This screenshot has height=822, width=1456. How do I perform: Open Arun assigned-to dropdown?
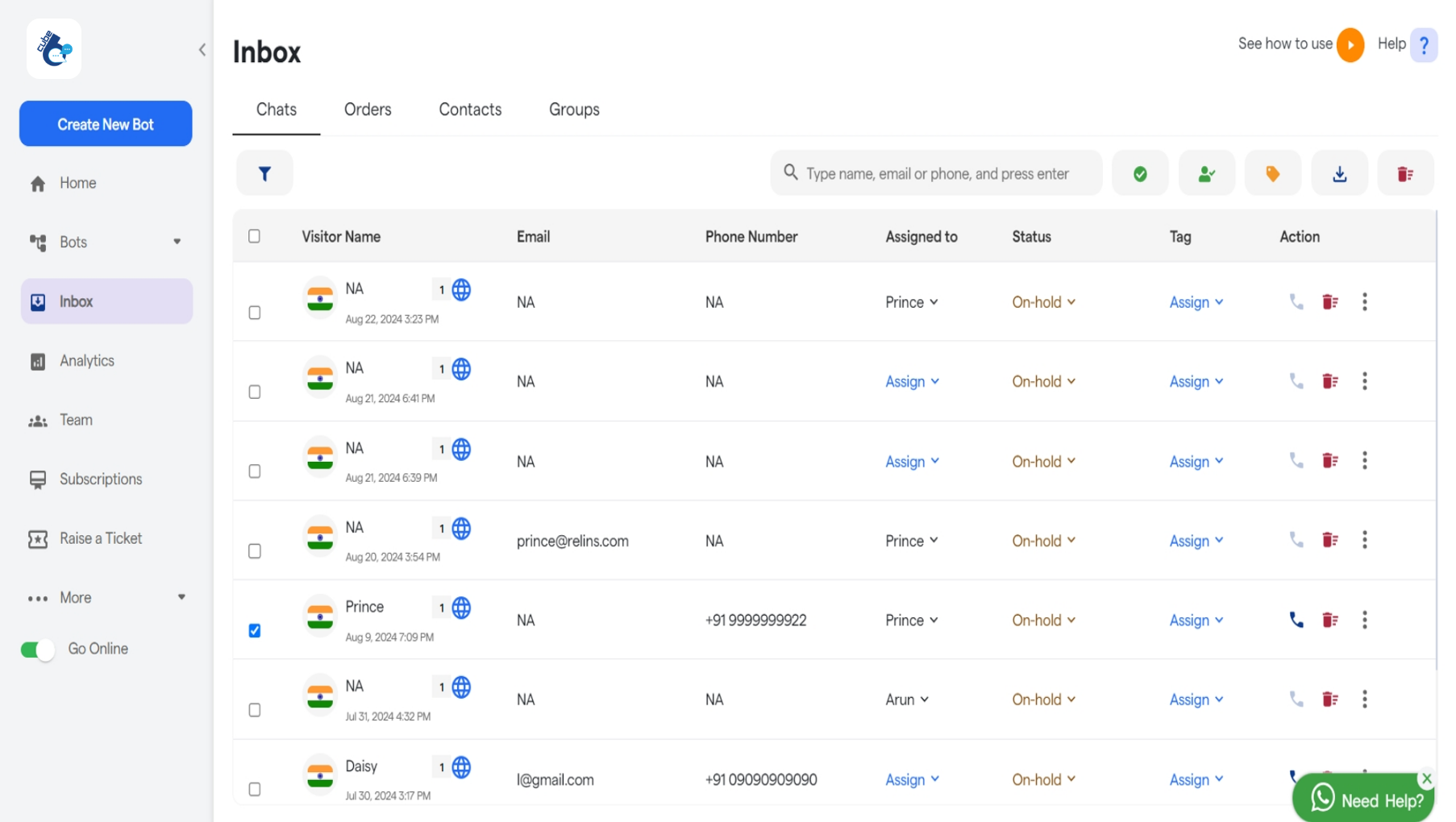[907, 700]
